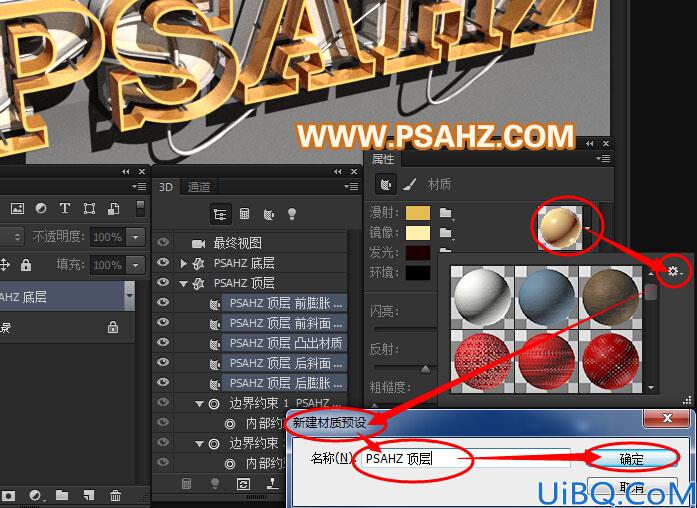Enable the smart object filter icon

click(114, 208)
